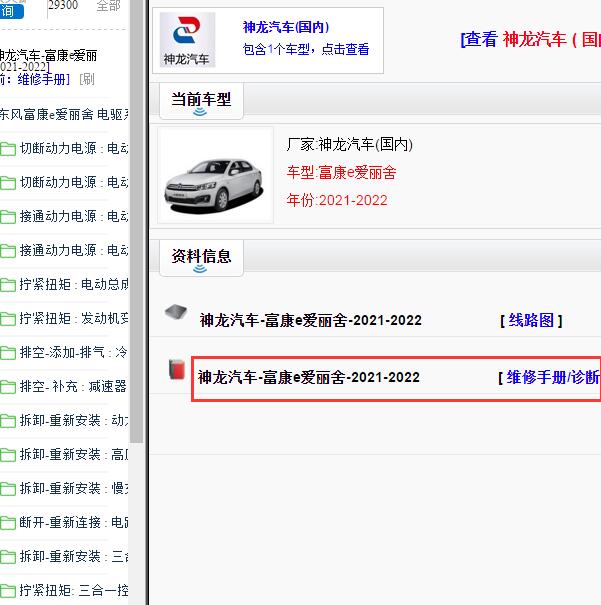The image size is (601, 605).
Task: Open the first 接通动力电源 folder icon
Action: coord(8,216)
